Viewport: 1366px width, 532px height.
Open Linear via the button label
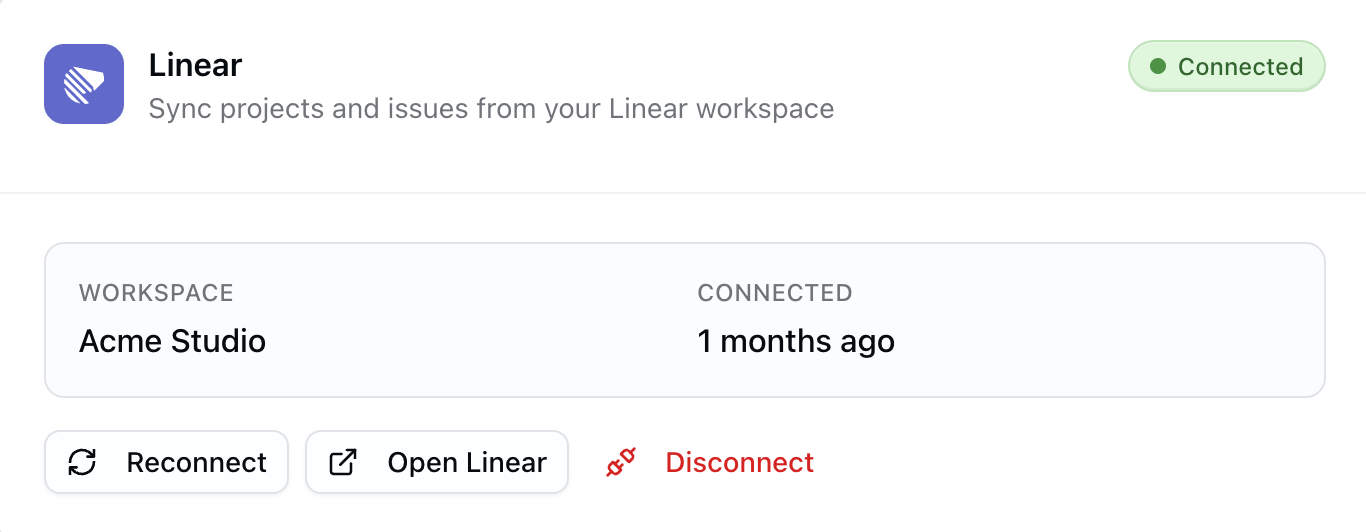pos(467,463)
